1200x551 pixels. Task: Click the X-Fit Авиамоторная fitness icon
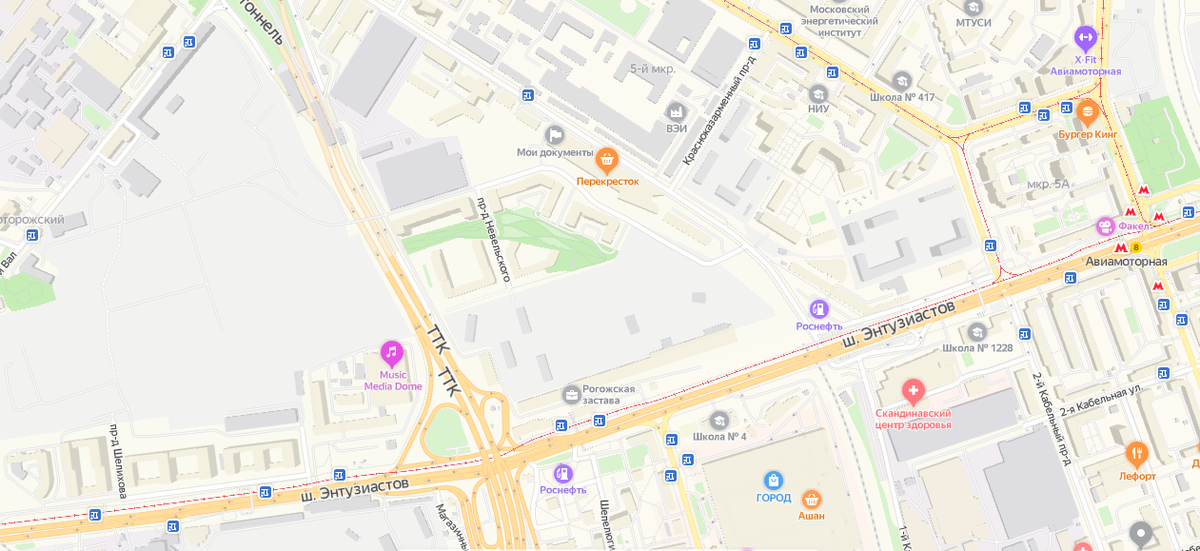click(1085, 39)
